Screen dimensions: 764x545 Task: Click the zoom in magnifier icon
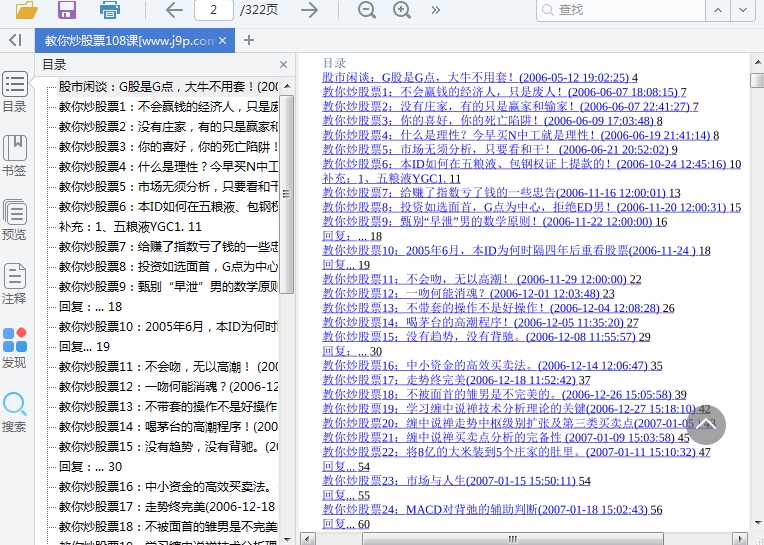(x=402, y=10)
